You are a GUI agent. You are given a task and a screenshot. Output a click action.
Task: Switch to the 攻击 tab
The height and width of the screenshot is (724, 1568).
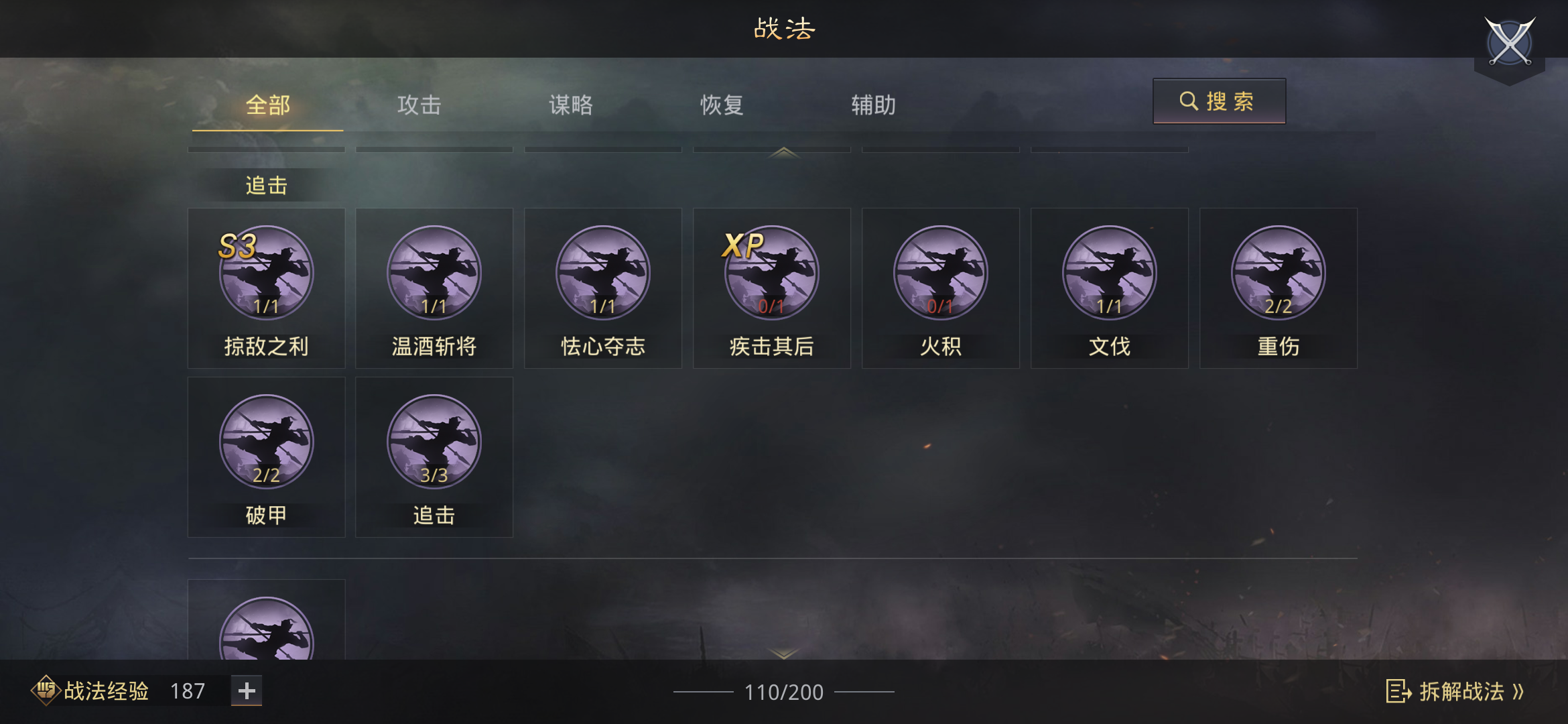(x=419, y=105)
